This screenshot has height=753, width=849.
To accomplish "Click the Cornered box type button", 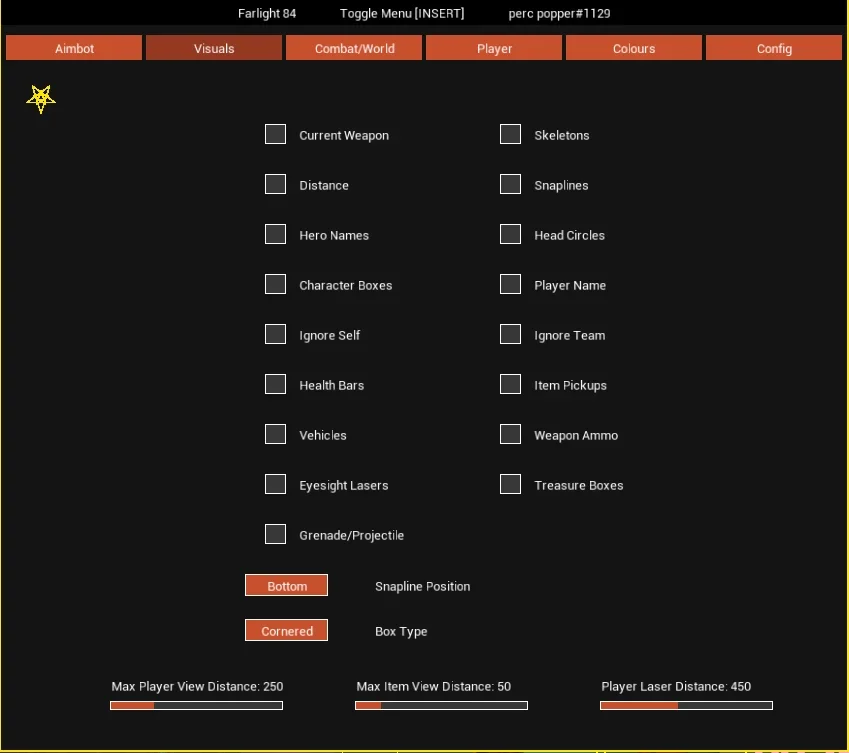I will click(x=286, y=630).
